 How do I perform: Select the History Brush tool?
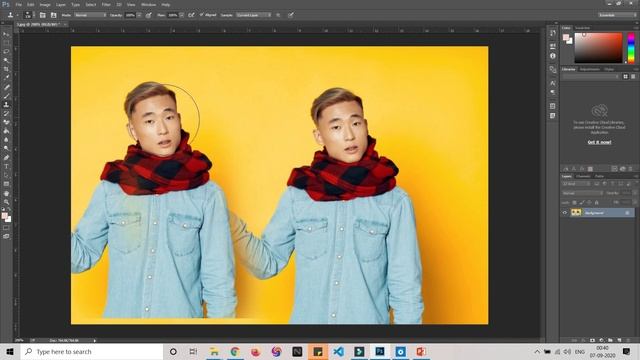click(x=6, y=113)
